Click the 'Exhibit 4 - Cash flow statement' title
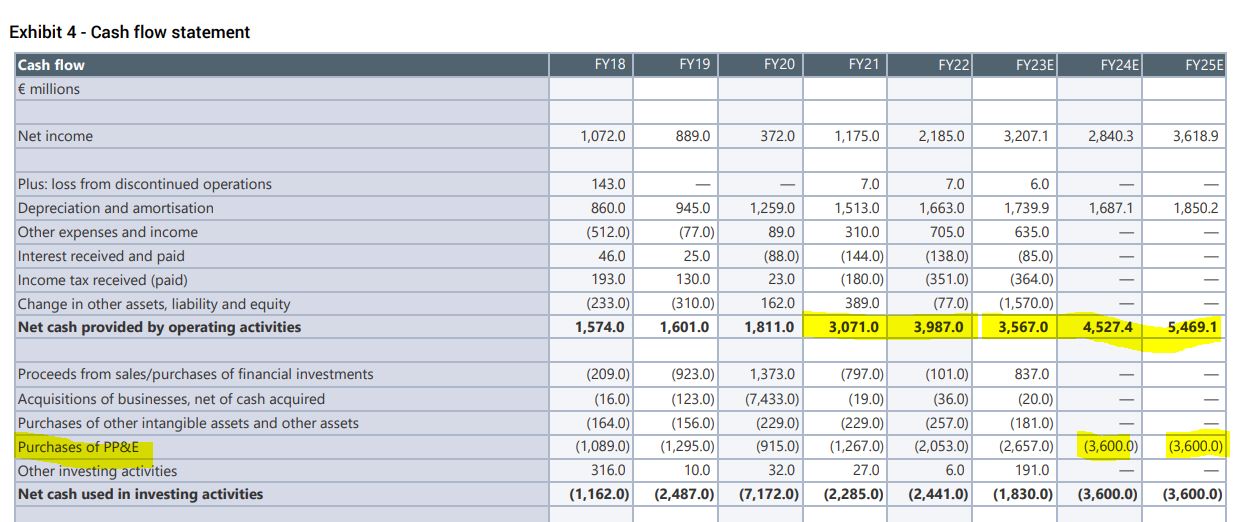The width and height of the screenshot is (1244, 522). (x=130, y=32)
